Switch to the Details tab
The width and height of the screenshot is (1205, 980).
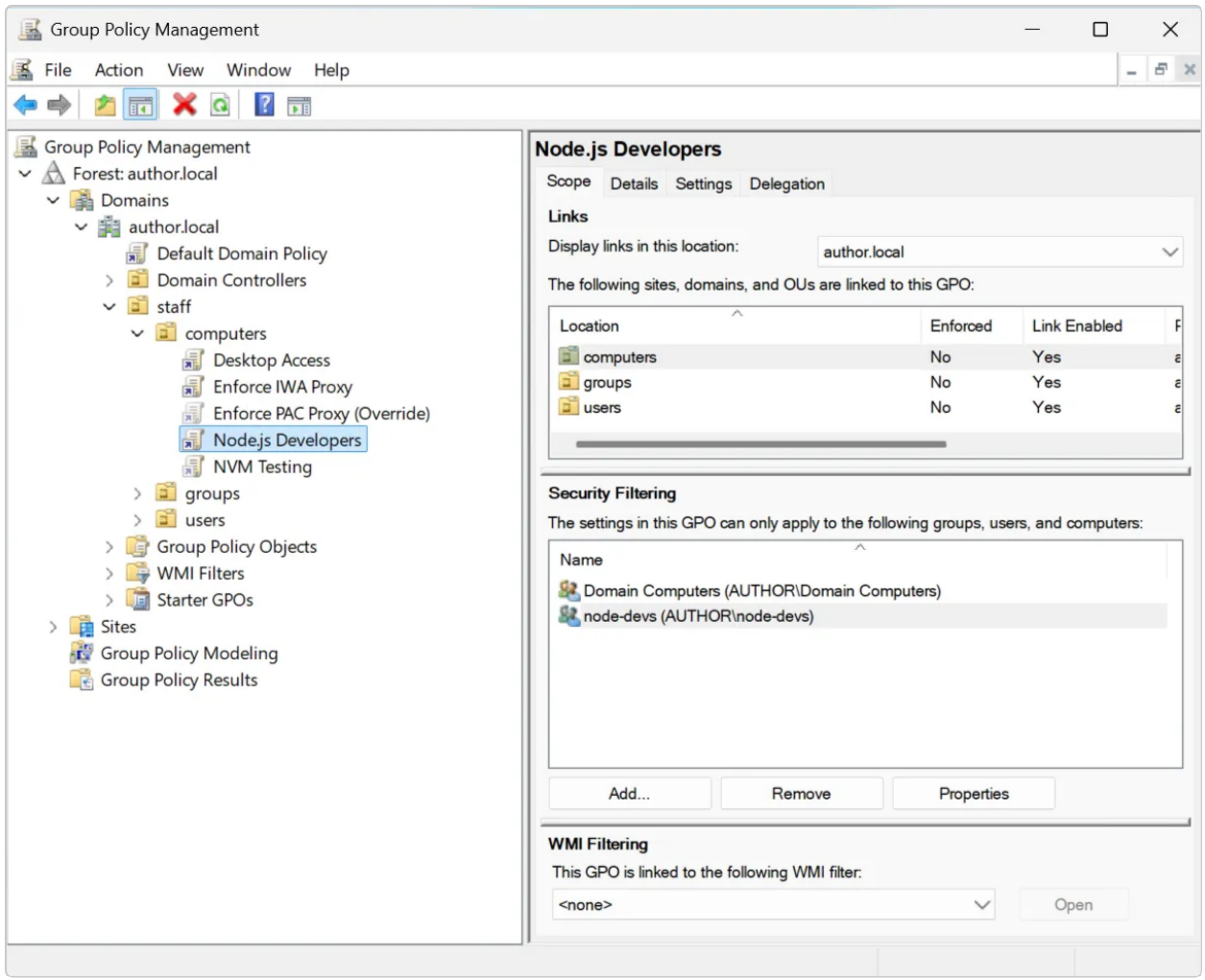pos(634,183)
